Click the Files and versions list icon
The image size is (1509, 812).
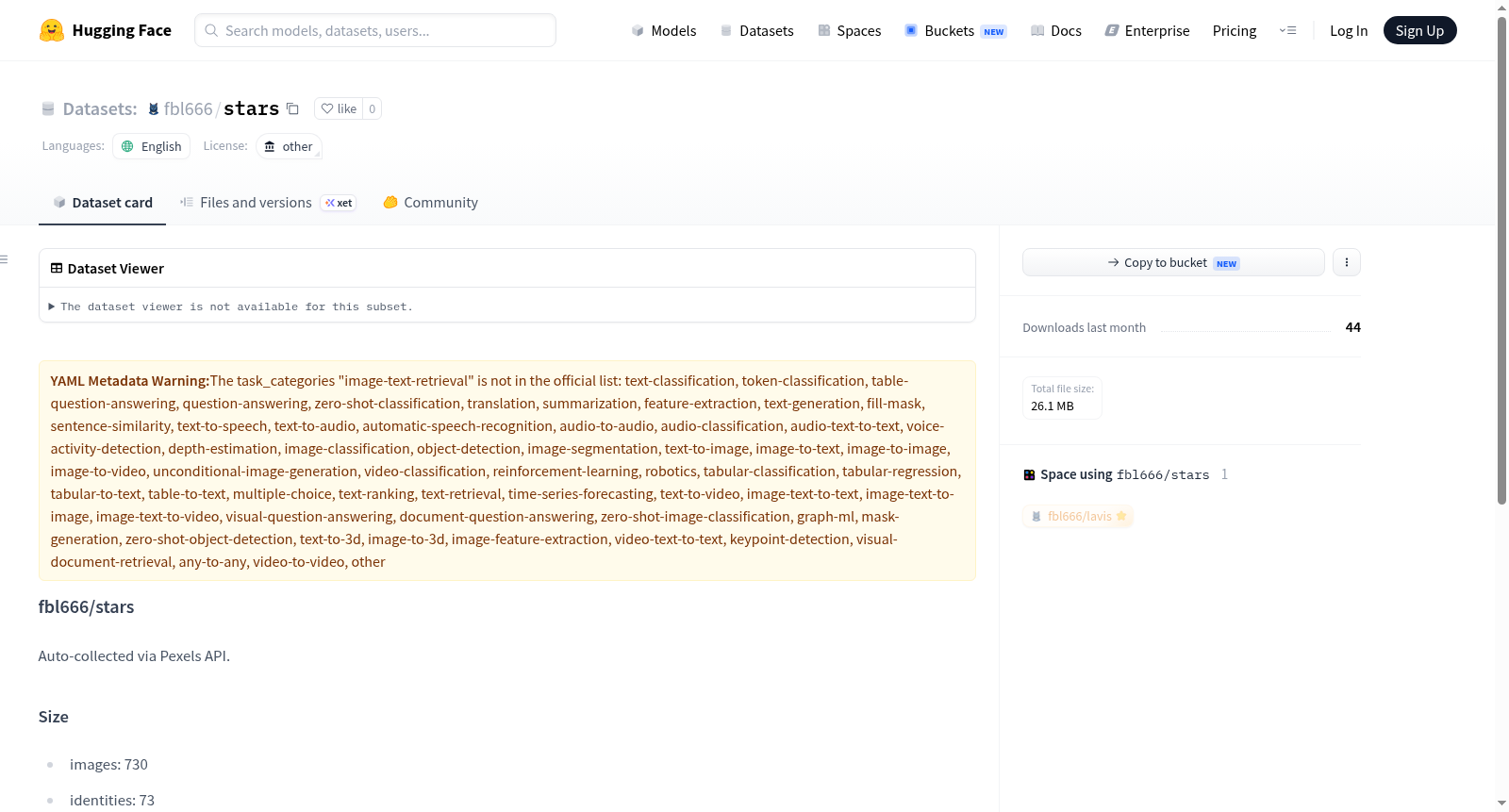(187, 202)
